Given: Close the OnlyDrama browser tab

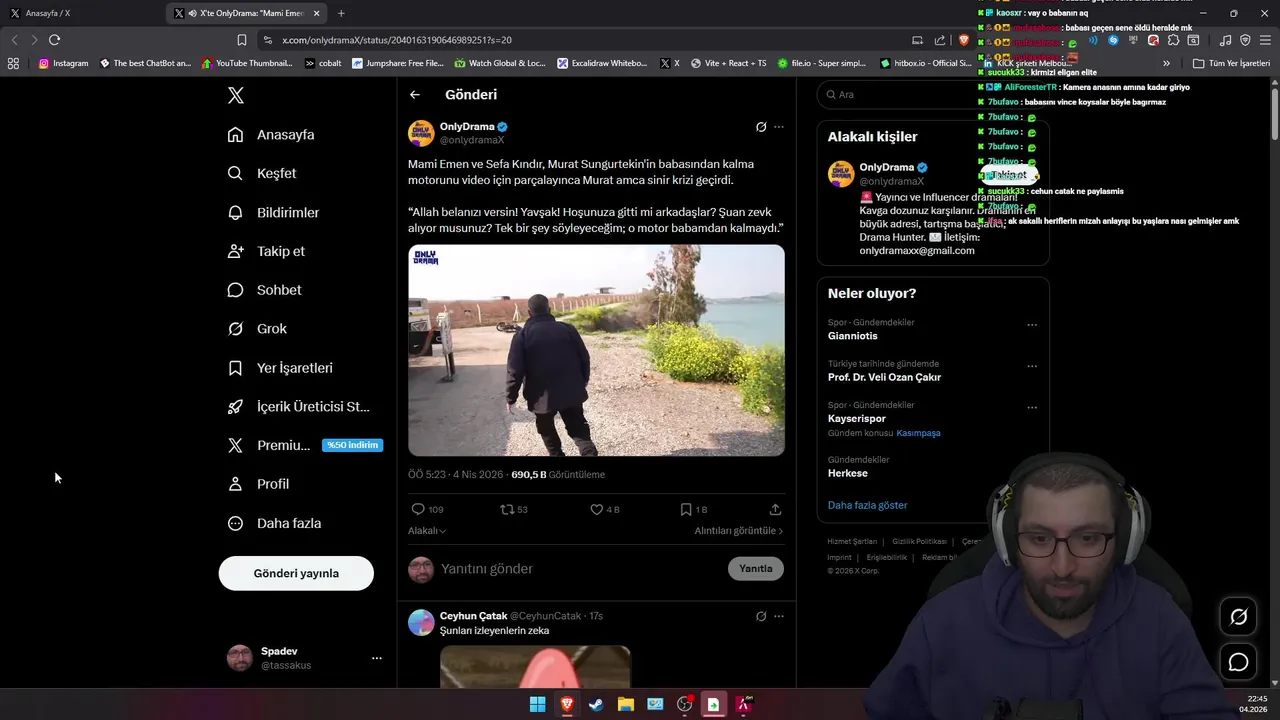Looking at the screenshot, I should [x=317, y=13].
